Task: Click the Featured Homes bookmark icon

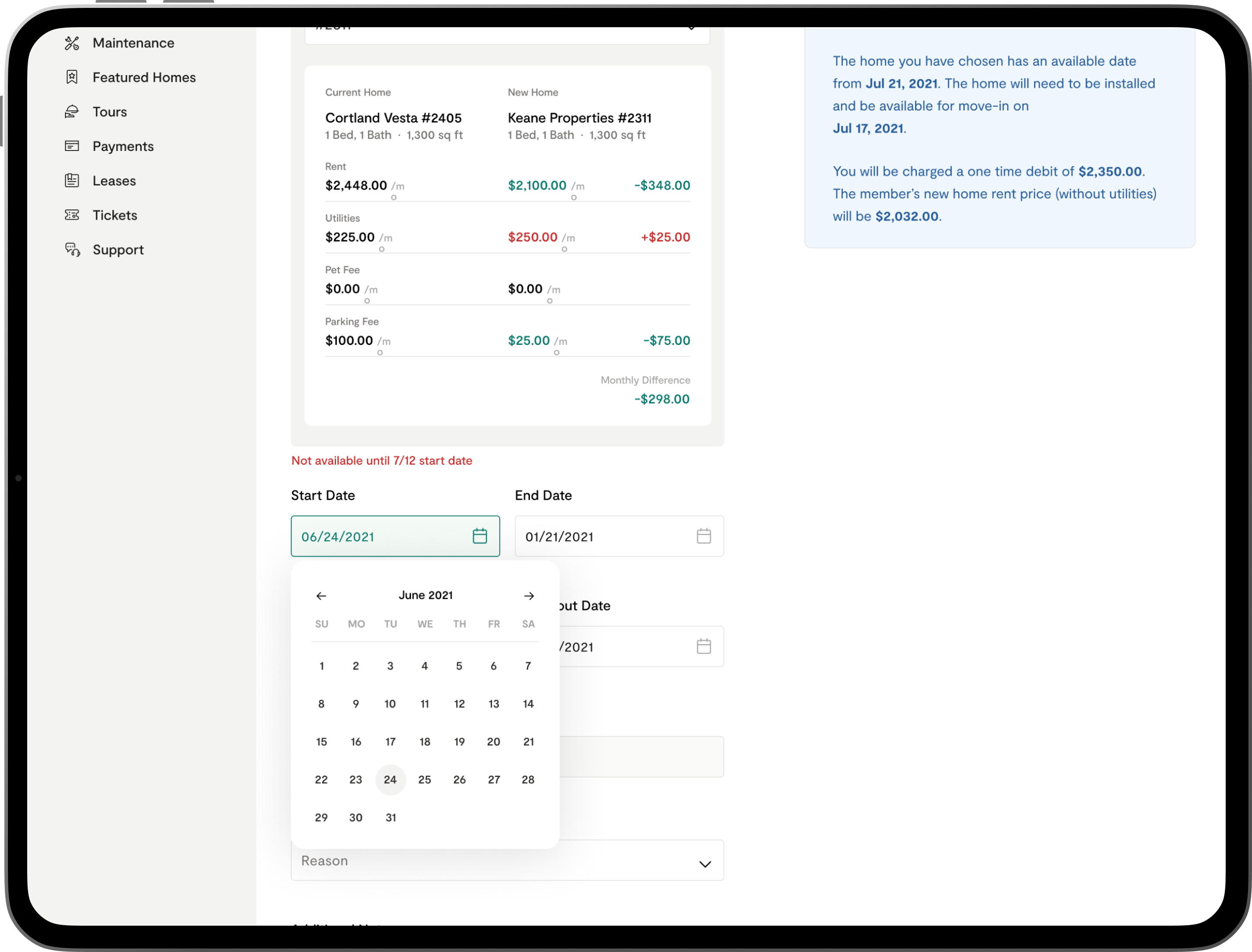Action: [x=72, y=77]
